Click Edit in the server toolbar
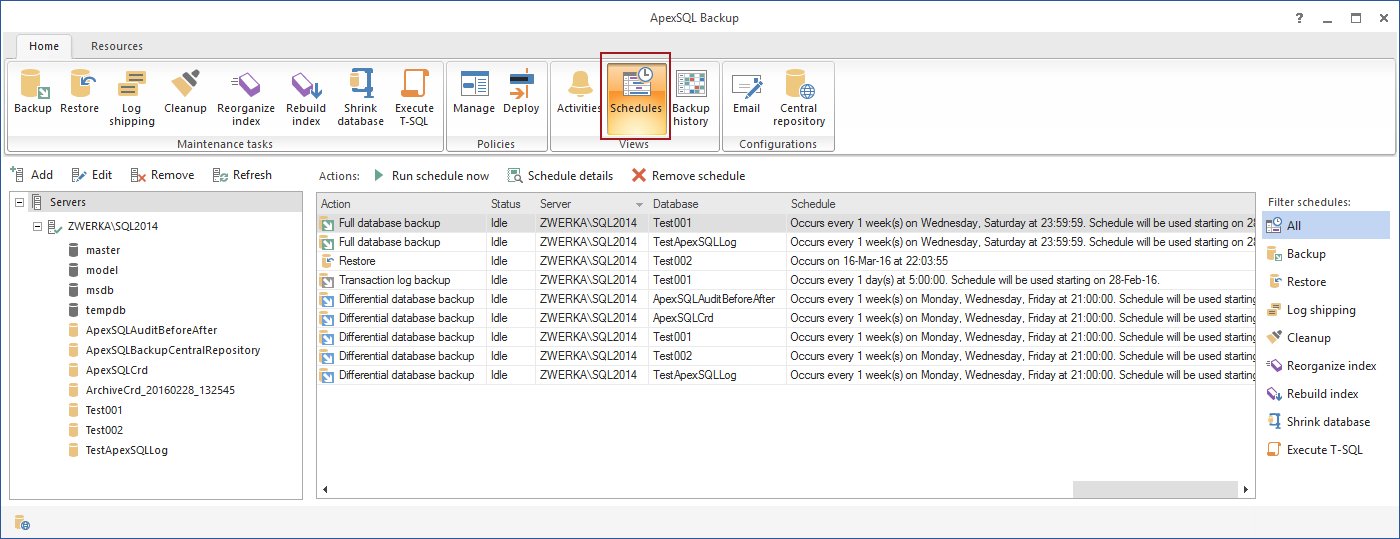This screenshot has width=1400, height=539. coord(92,175)
